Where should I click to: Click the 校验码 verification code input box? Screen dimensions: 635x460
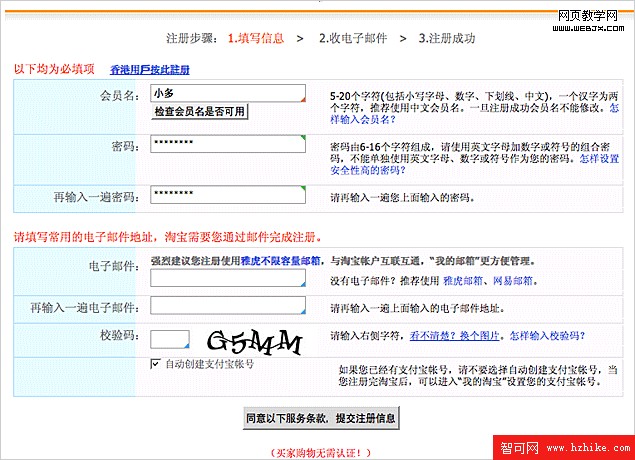[x=170, y=340]
